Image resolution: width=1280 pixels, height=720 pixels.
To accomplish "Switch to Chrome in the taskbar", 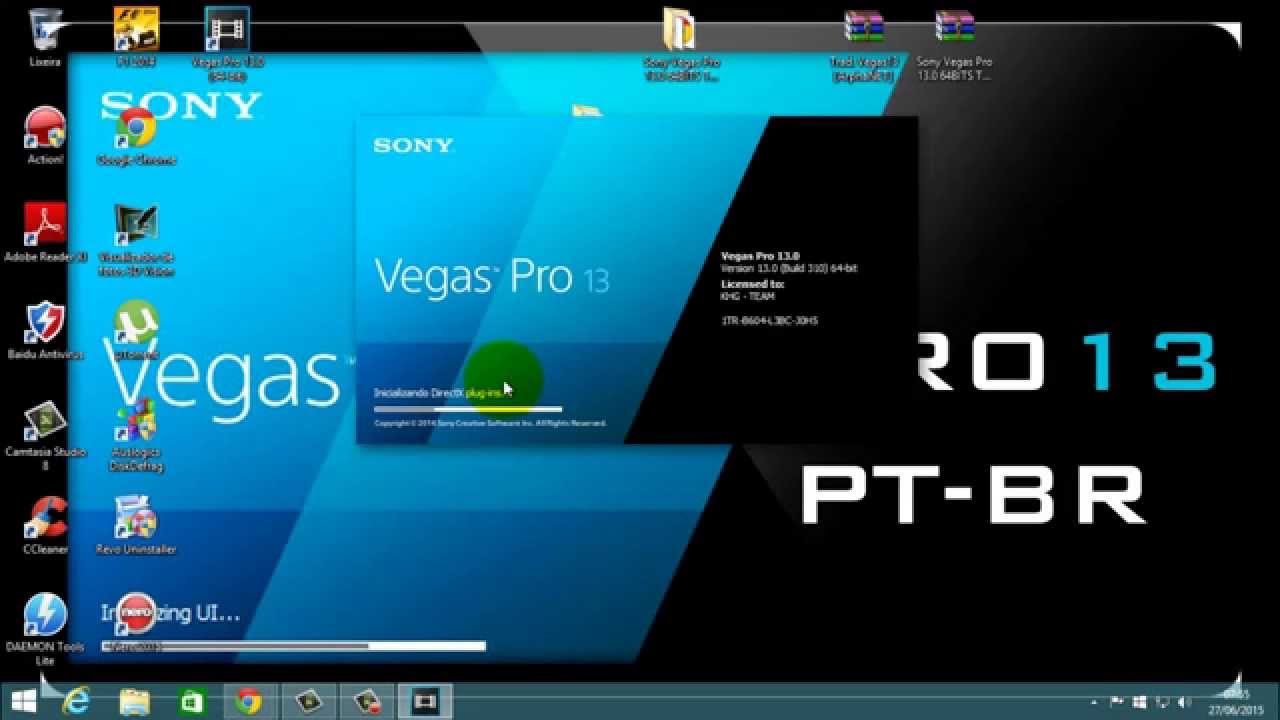I will pyautogui.click(x=249, y=701).
